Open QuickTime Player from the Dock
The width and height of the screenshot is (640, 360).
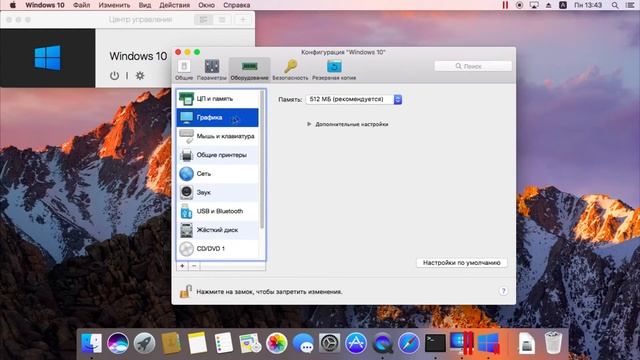click(382, 343)
